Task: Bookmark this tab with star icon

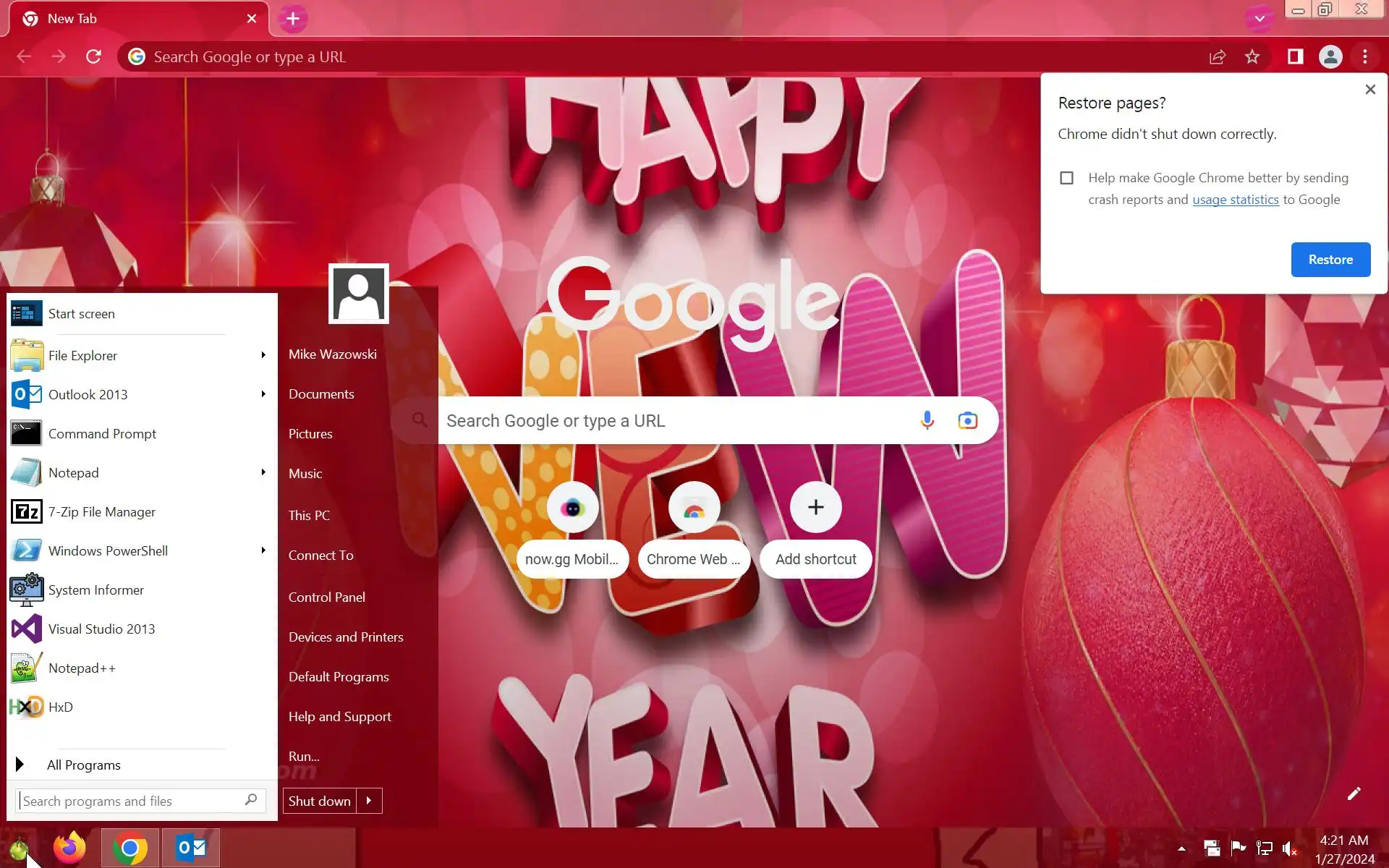Action: 1252,56
